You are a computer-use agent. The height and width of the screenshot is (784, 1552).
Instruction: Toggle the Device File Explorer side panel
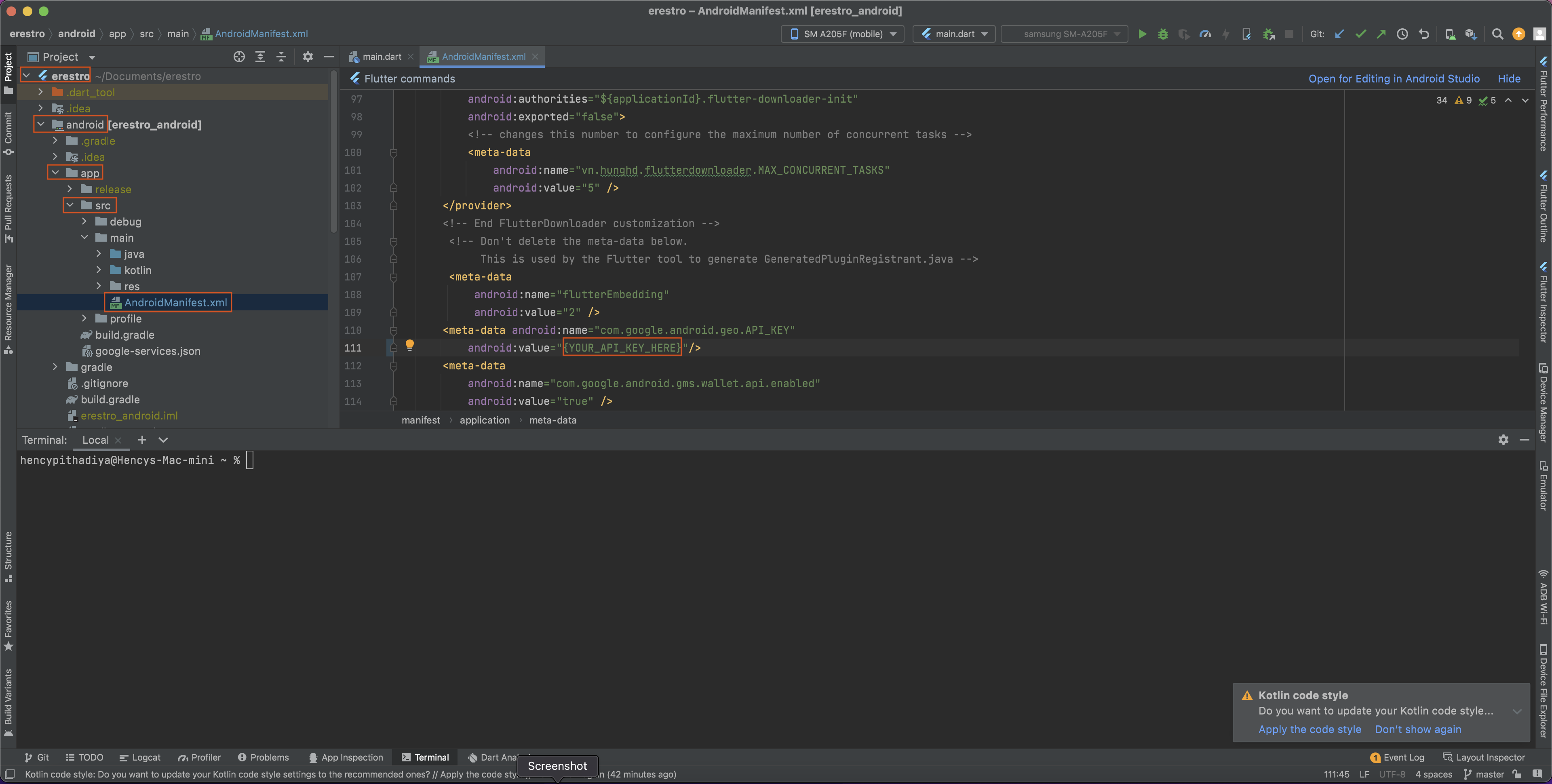click(x=1544, y=691)
